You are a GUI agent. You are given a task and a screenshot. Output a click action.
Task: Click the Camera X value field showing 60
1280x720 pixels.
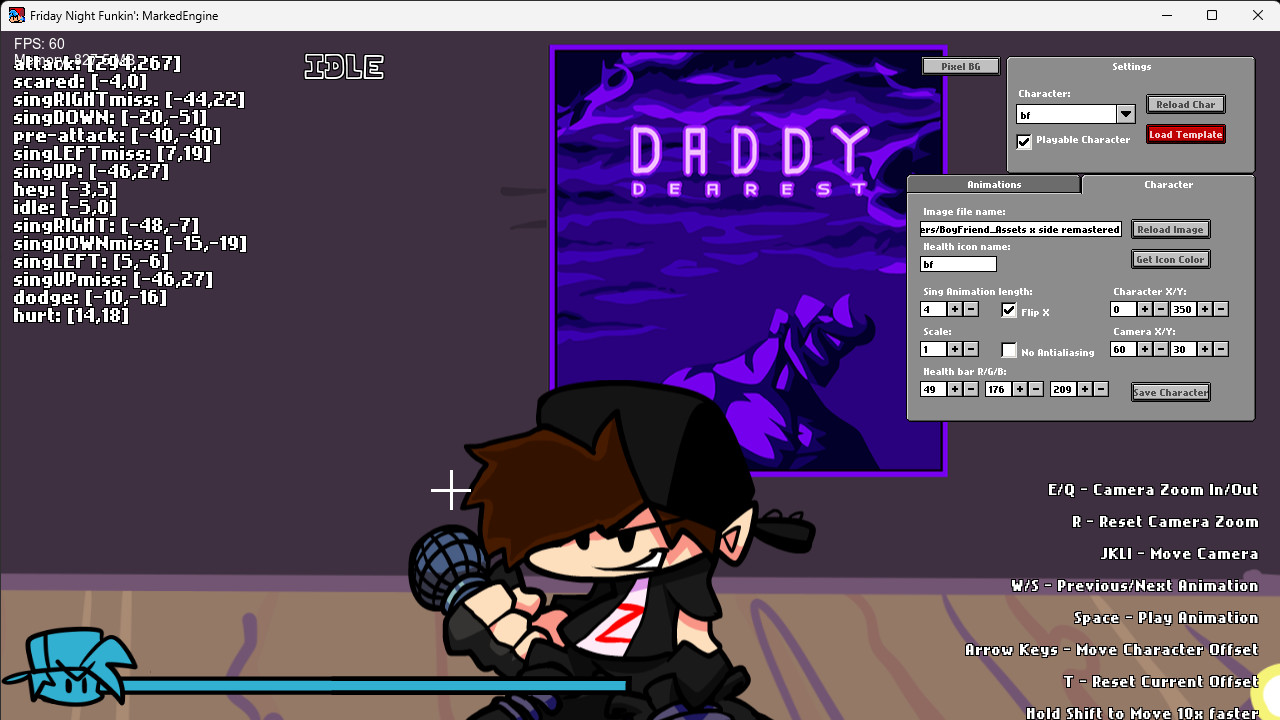click(1123, 350)
